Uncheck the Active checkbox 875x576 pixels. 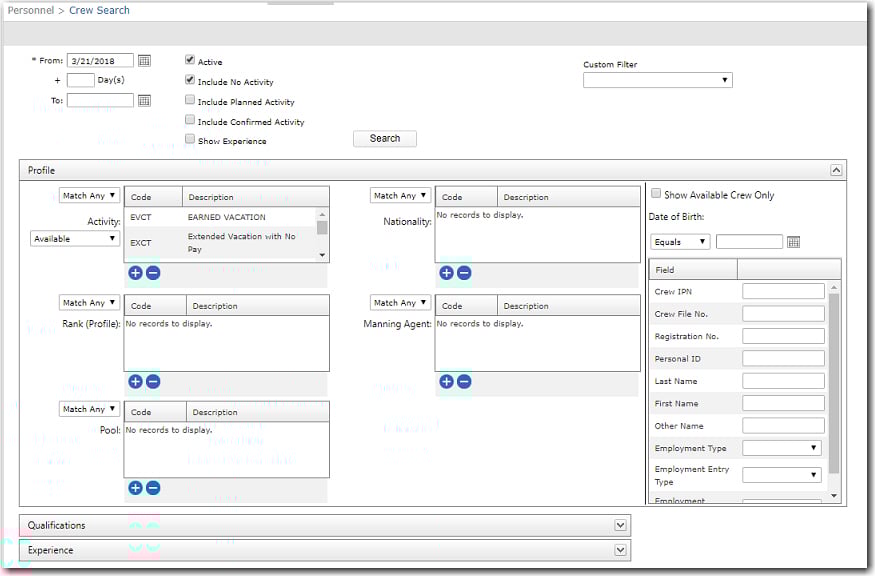click(x=190, y=61)
